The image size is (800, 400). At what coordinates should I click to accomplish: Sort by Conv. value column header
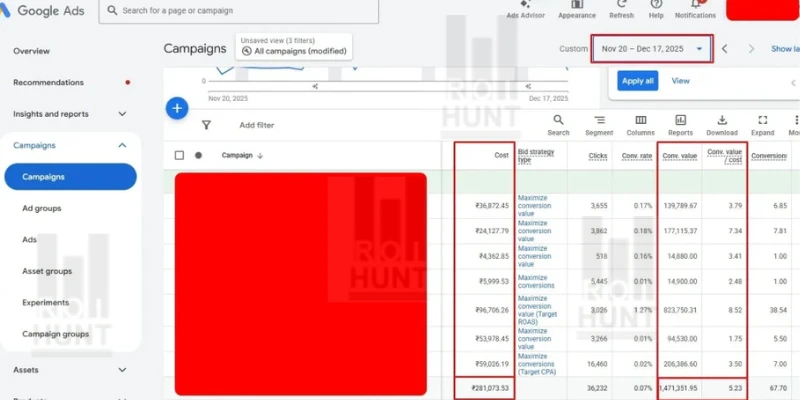680,156
